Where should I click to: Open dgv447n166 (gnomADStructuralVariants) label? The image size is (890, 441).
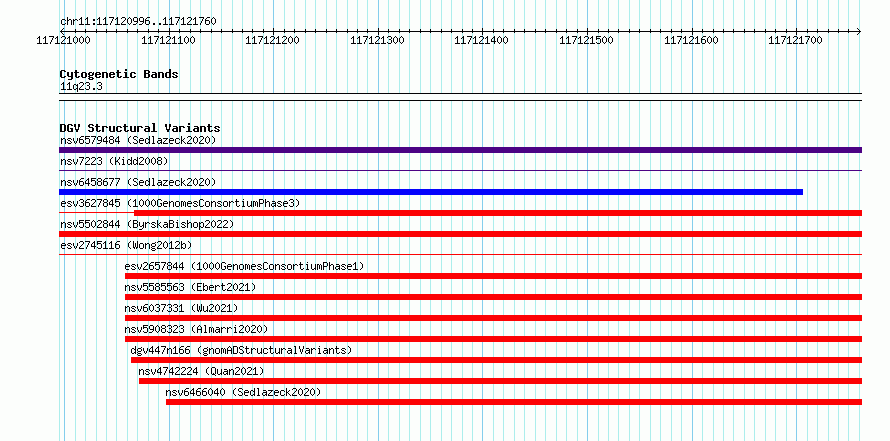click(x=241, y=350)
